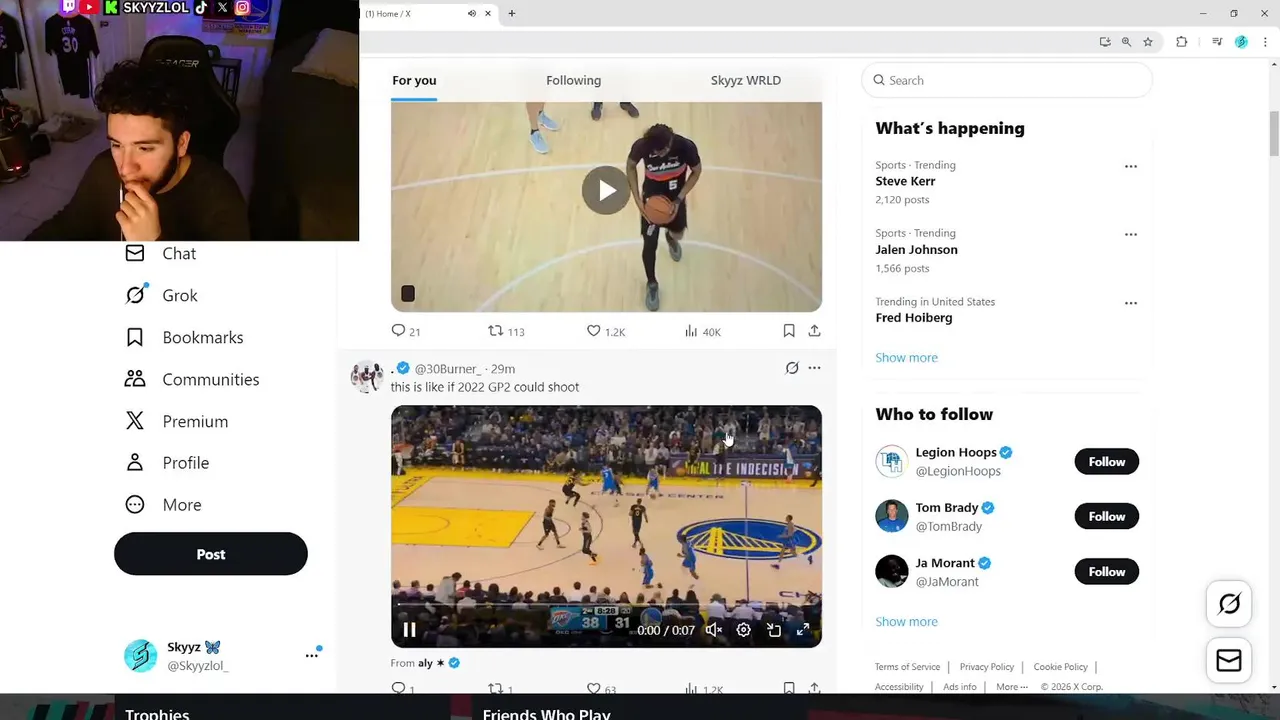Expand video to fullscreen
Screen dimensions: 1280x720
point(802,630)
